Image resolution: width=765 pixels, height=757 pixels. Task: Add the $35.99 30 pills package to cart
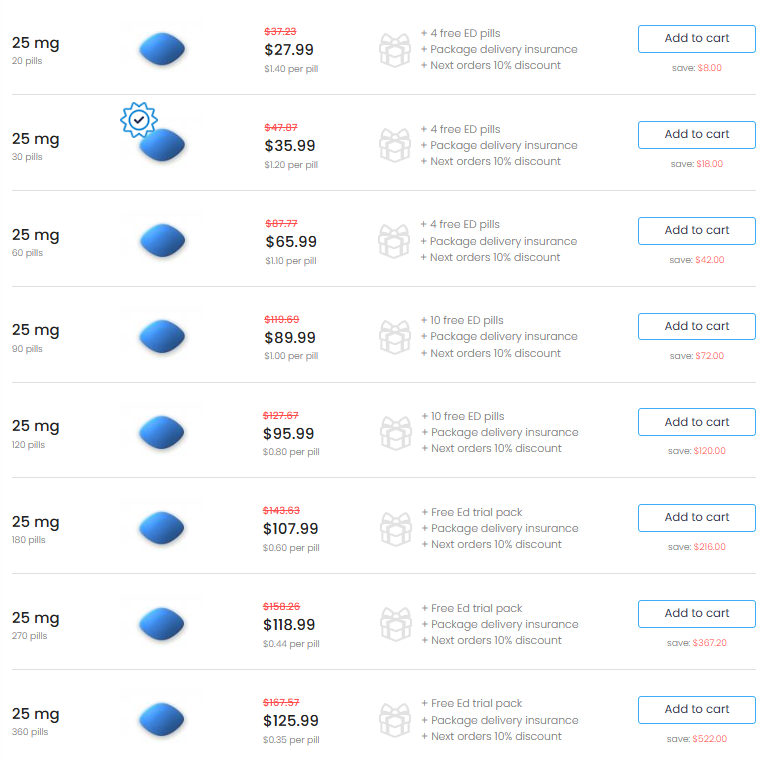696,135
